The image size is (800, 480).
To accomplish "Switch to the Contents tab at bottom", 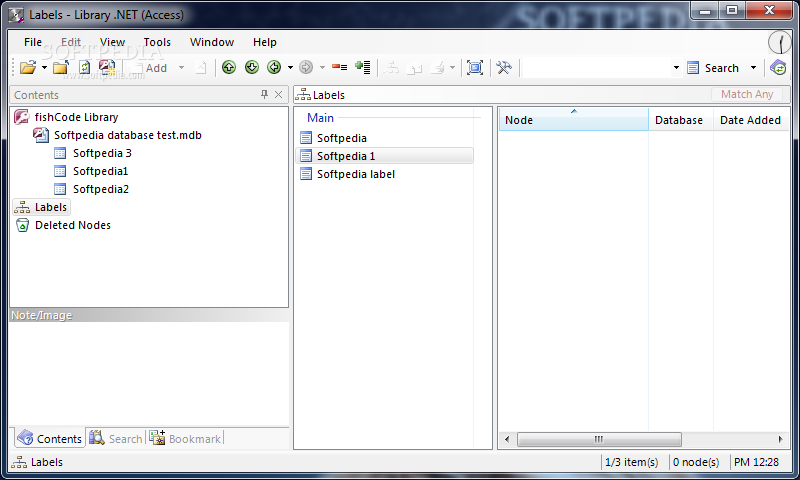I will pyautogui.click(x=49, y=438).
